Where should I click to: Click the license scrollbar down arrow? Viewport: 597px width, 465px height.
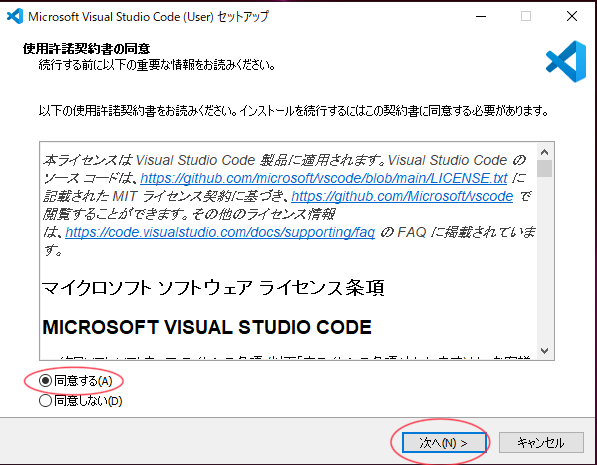(x=544, y=350)
